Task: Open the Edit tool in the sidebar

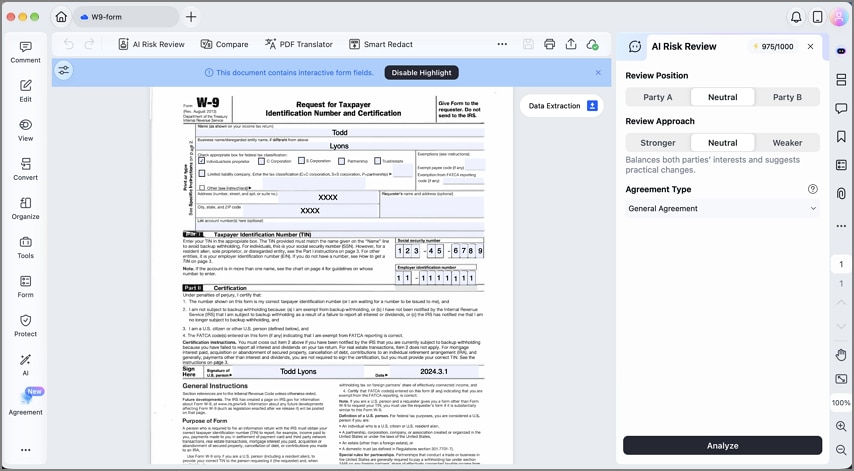Action: (25, 91)
